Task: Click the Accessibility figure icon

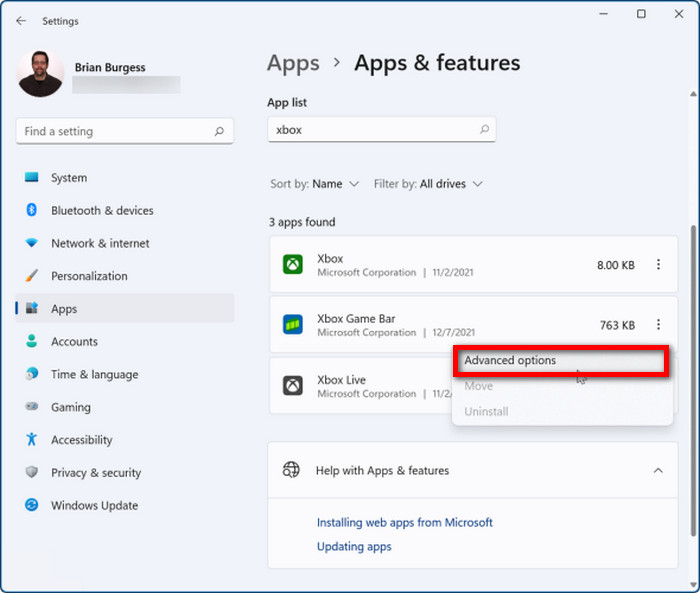Action: 32,439
